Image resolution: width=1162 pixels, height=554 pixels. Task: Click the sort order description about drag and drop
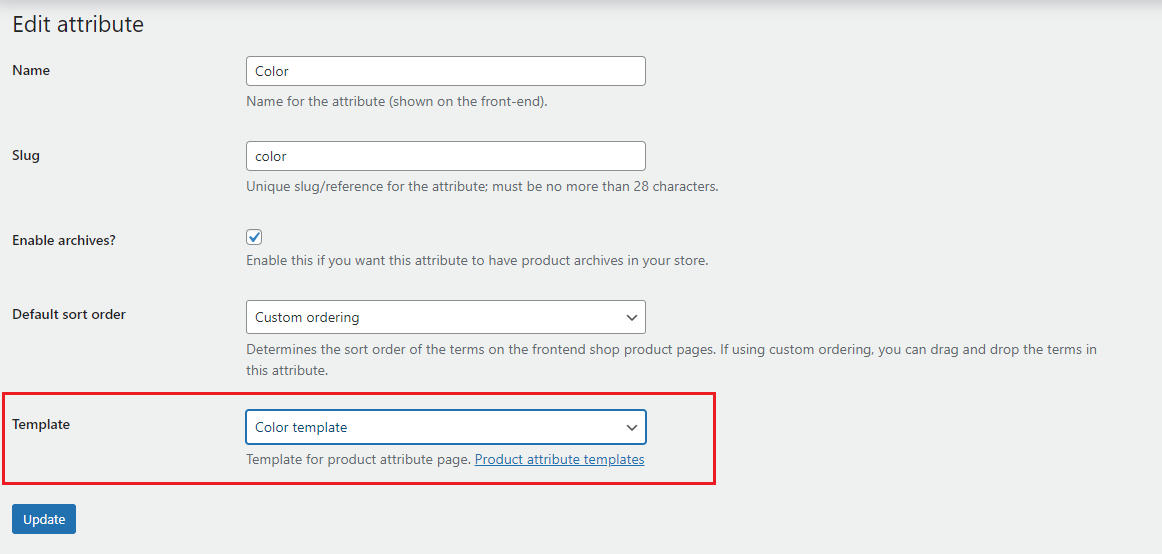click(x=671, y=359)
